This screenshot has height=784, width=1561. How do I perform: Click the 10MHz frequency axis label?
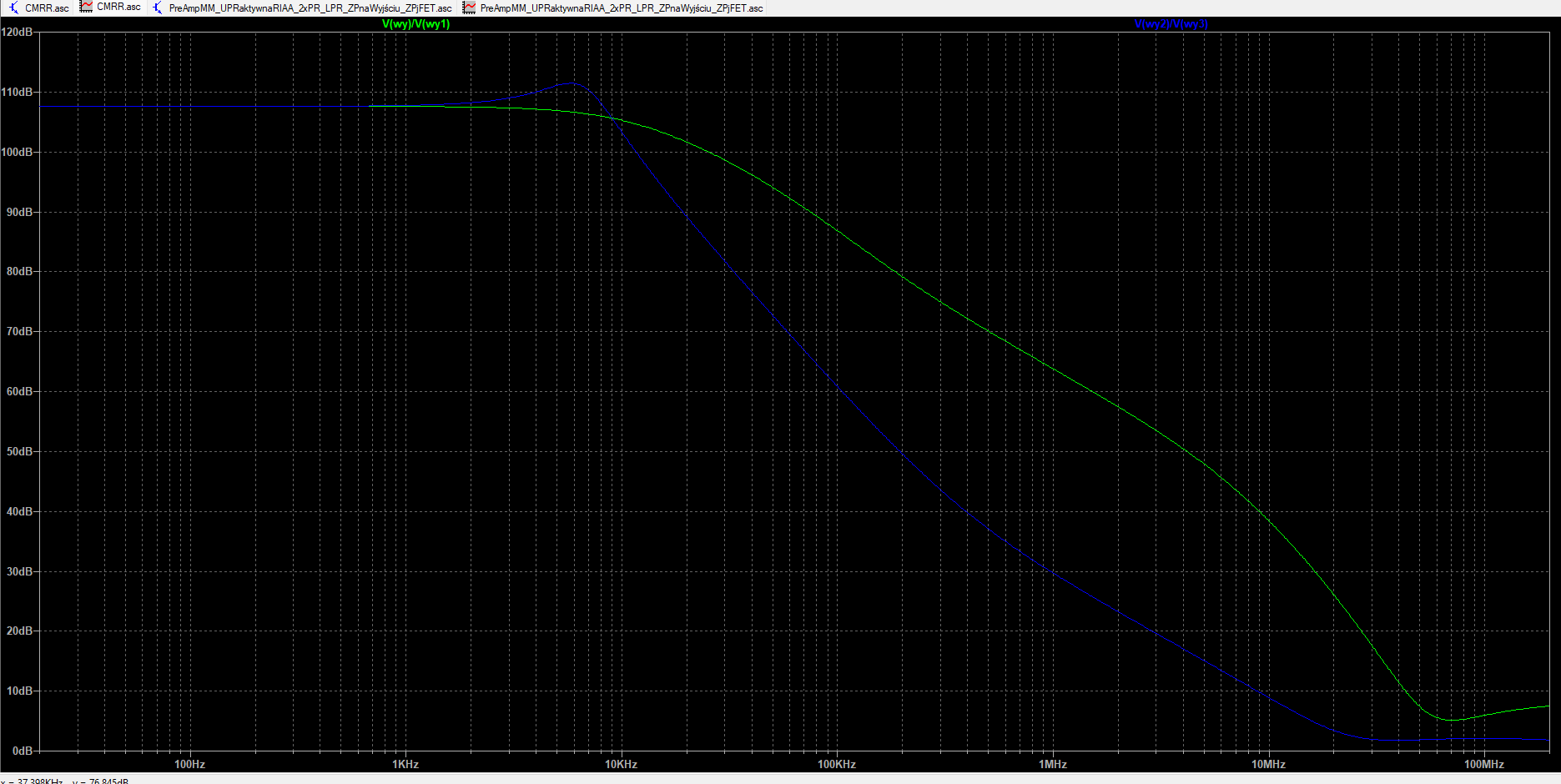(1268, 764)
